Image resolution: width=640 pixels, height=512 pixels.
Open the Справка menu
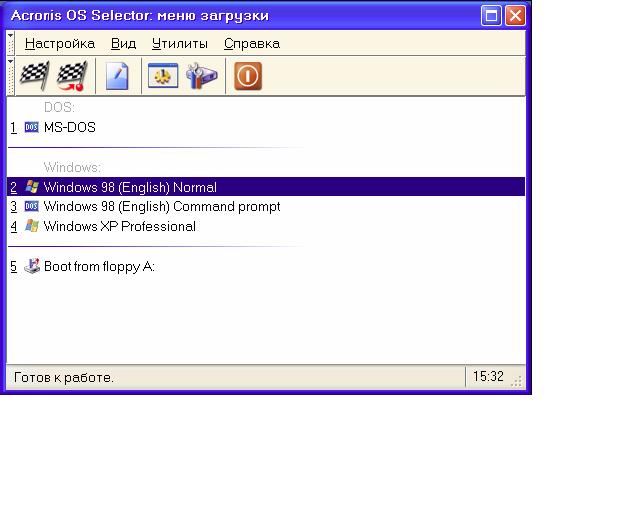pyautogui.click(x=252, y=43)
